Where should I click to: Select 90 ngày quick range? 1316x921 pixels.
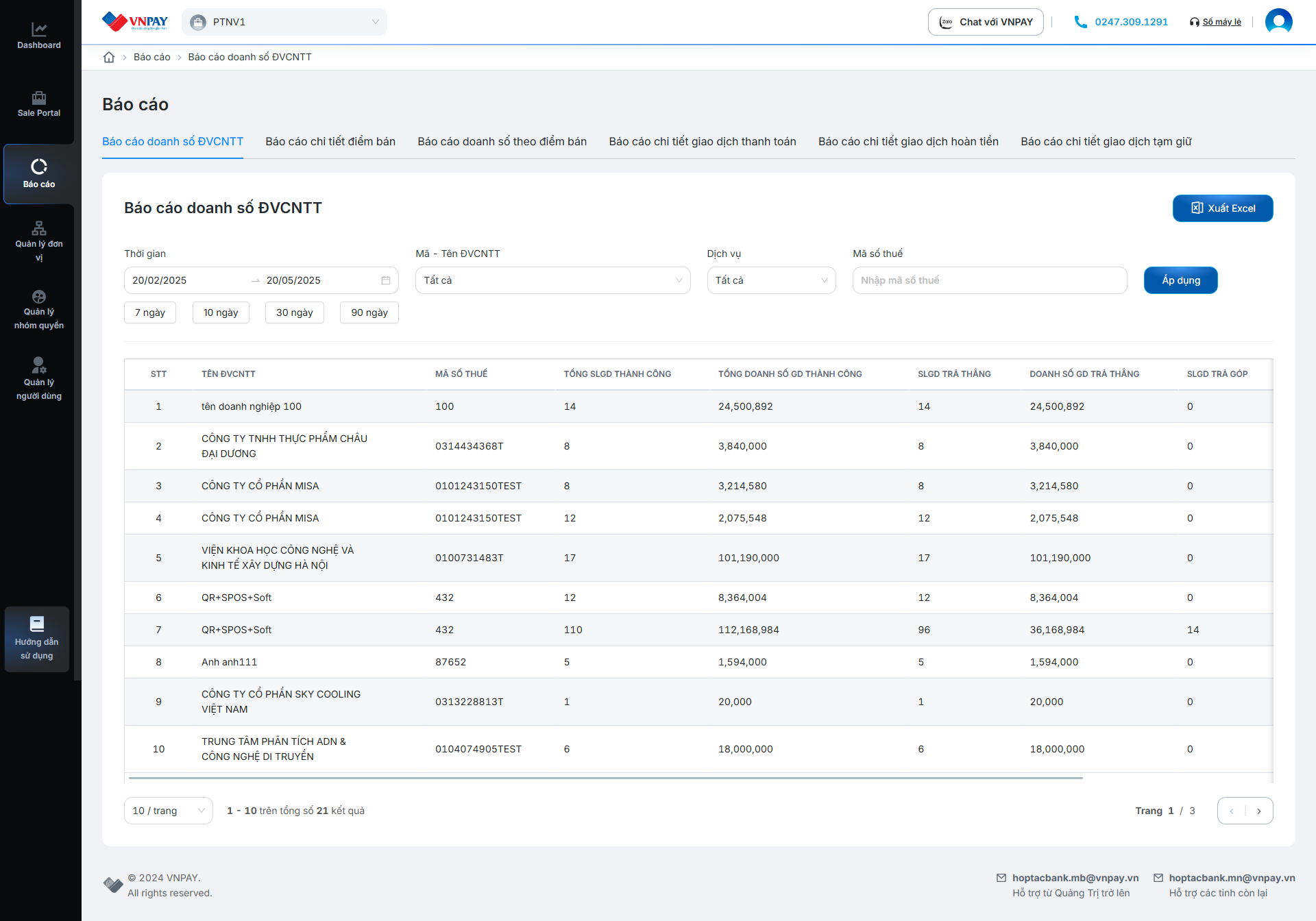click(x=369, y=312)
